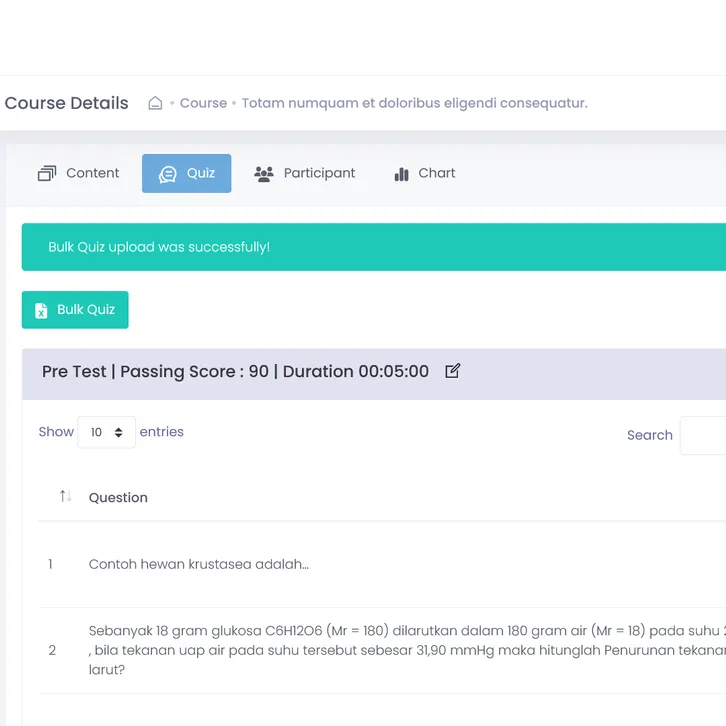Go to the Course breadcrumb link

[x=203, y=103]
